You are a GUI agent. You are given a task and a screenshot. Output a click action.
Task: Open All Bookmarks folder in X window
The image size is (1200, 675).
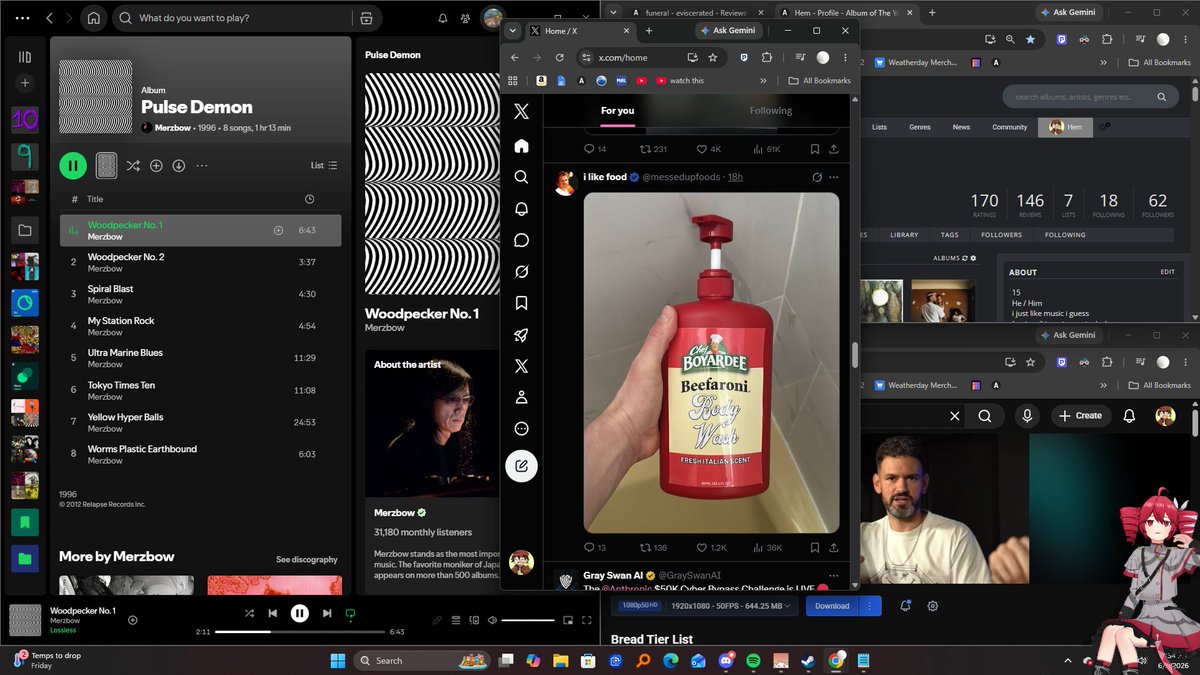coord(819,80)
